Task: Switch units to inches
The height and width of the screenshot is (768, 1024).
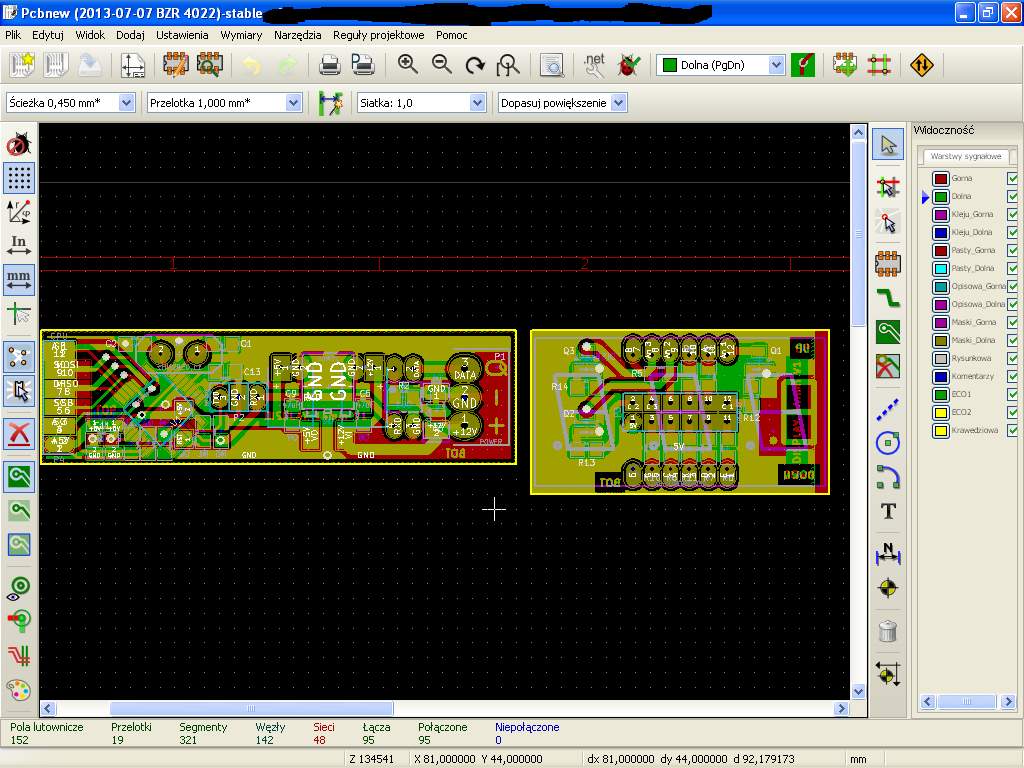Action: (x=19, y=245)
